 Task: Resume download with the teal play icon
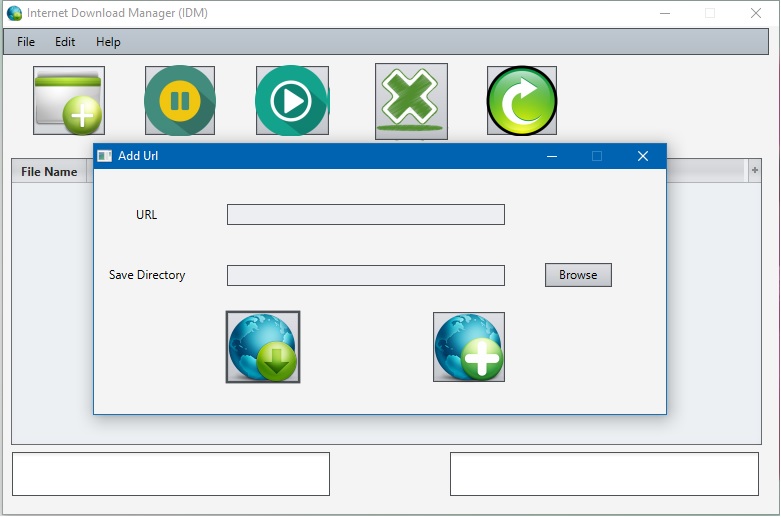coord(292,101)
